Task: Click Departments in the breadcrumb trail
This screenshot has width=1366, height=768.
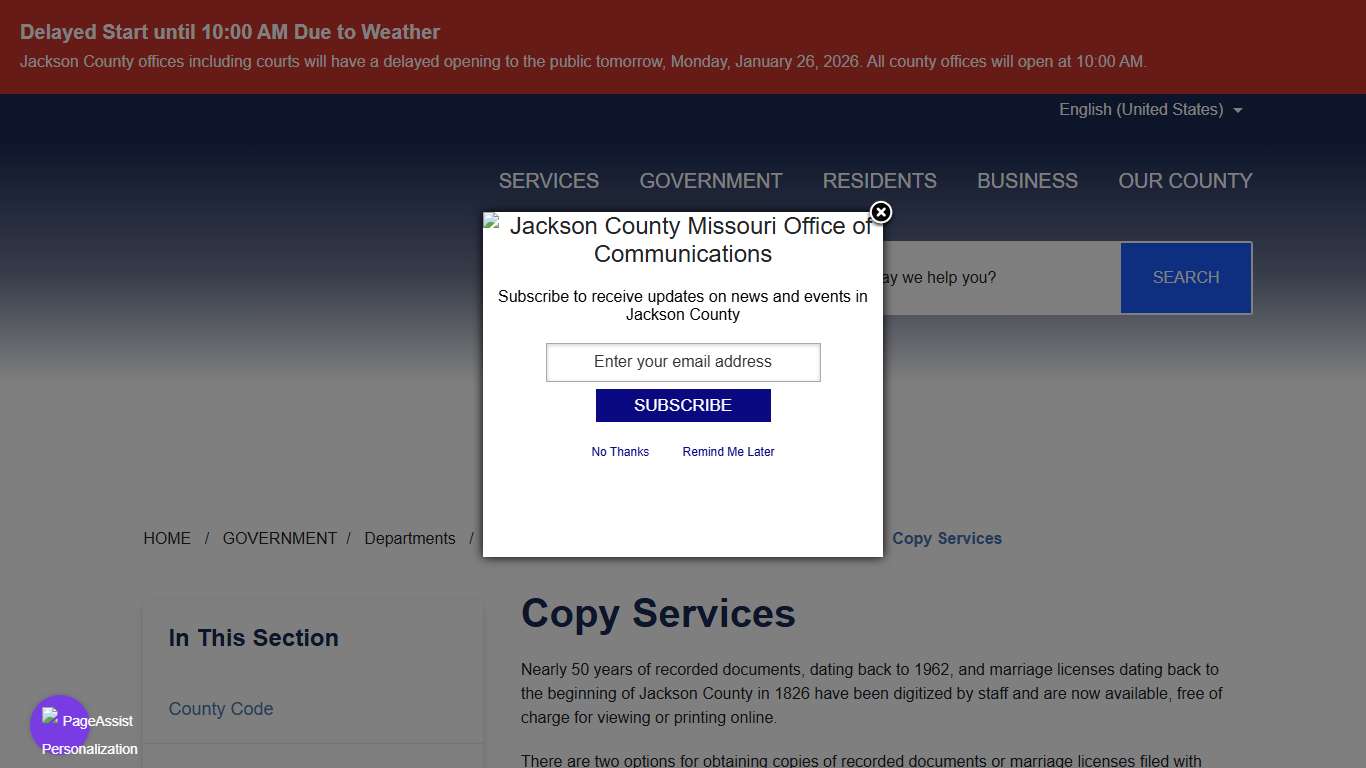Action: (x=410, y=538)
